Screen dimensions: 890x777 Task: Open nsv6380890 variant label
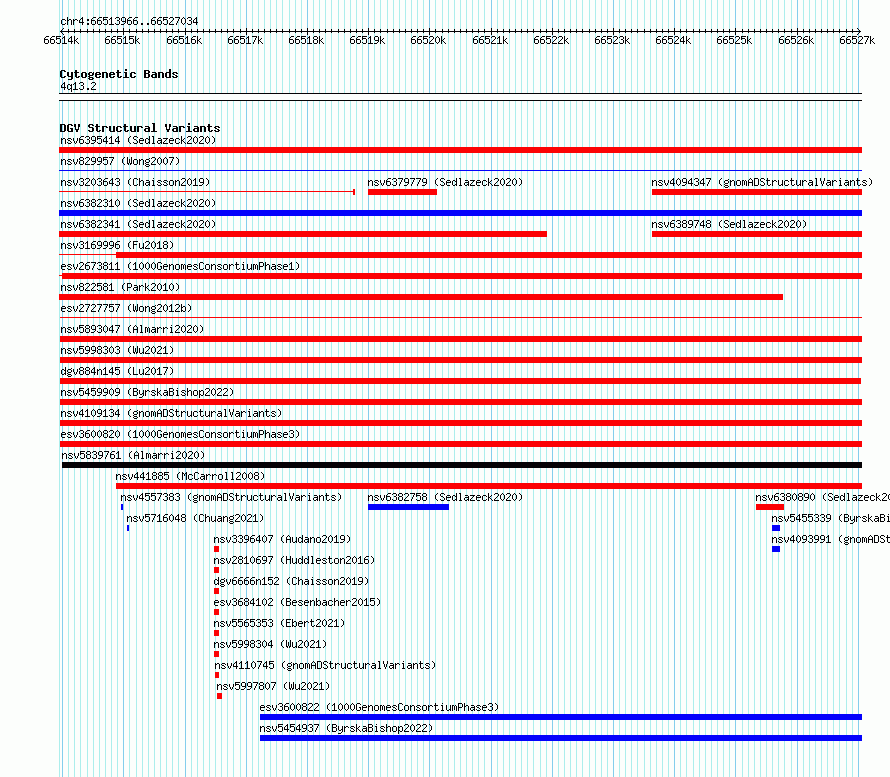(x=822, y=497)
